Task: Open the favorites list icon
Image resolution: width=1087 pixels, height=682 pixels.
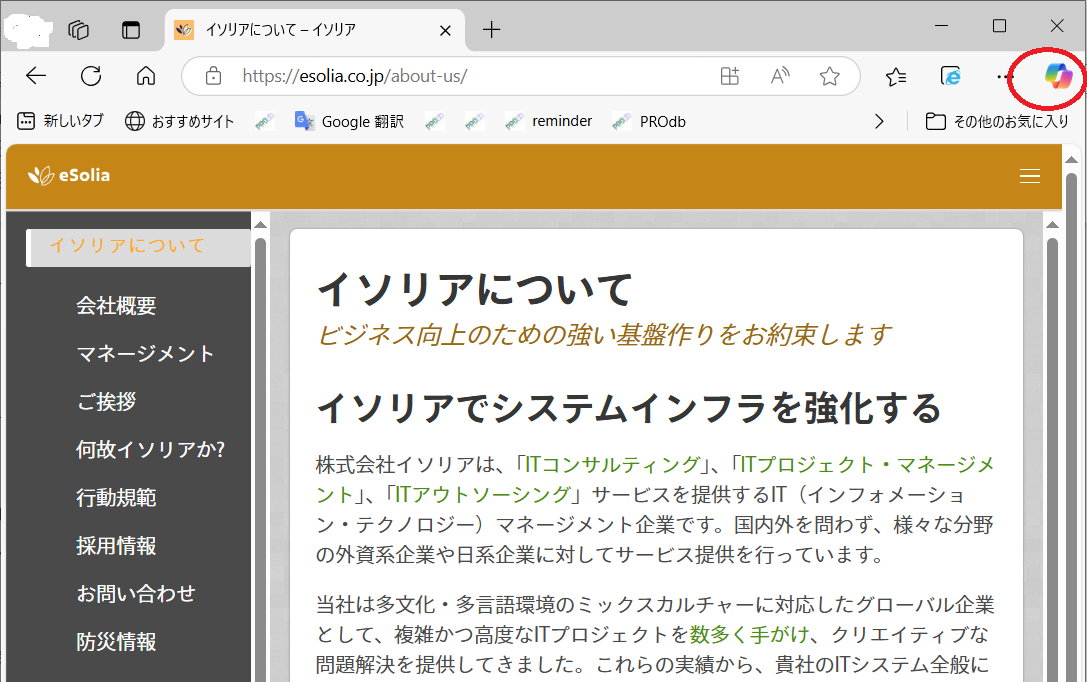Action: 896,75
